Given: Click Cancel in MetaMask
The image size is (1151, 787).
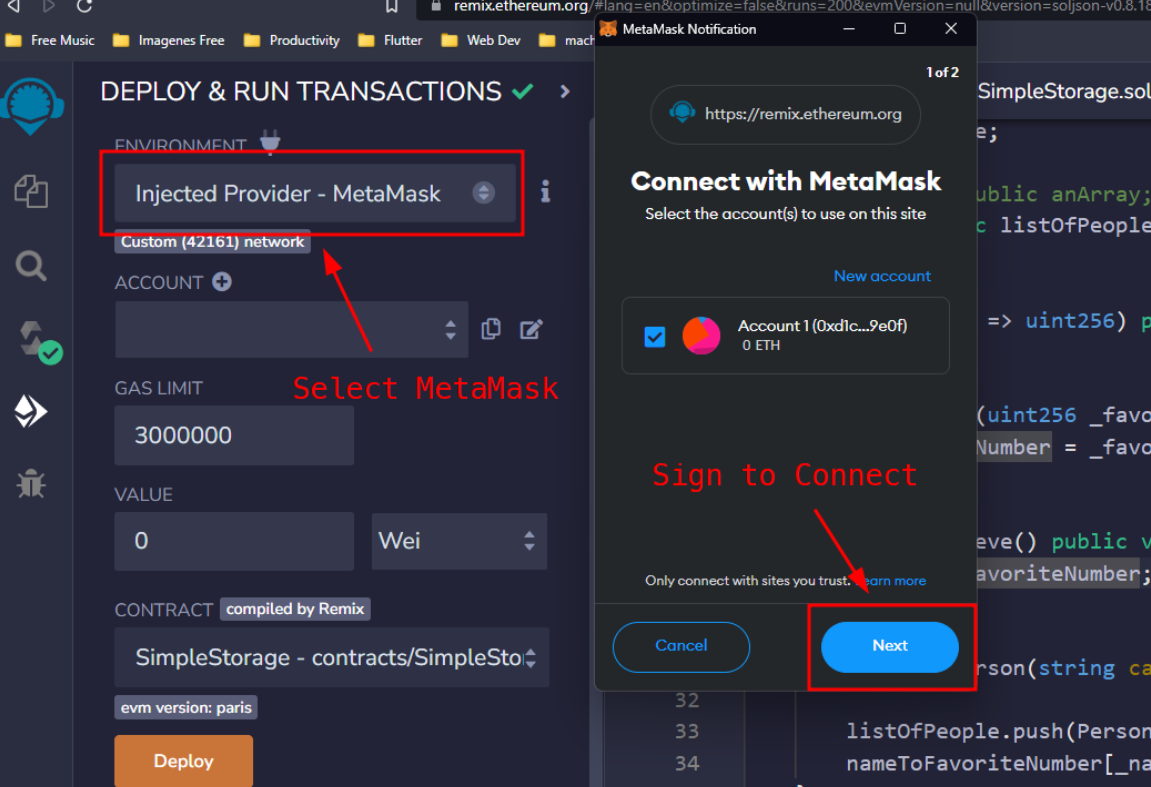Looking at the screenshot, I should [681, 646].
